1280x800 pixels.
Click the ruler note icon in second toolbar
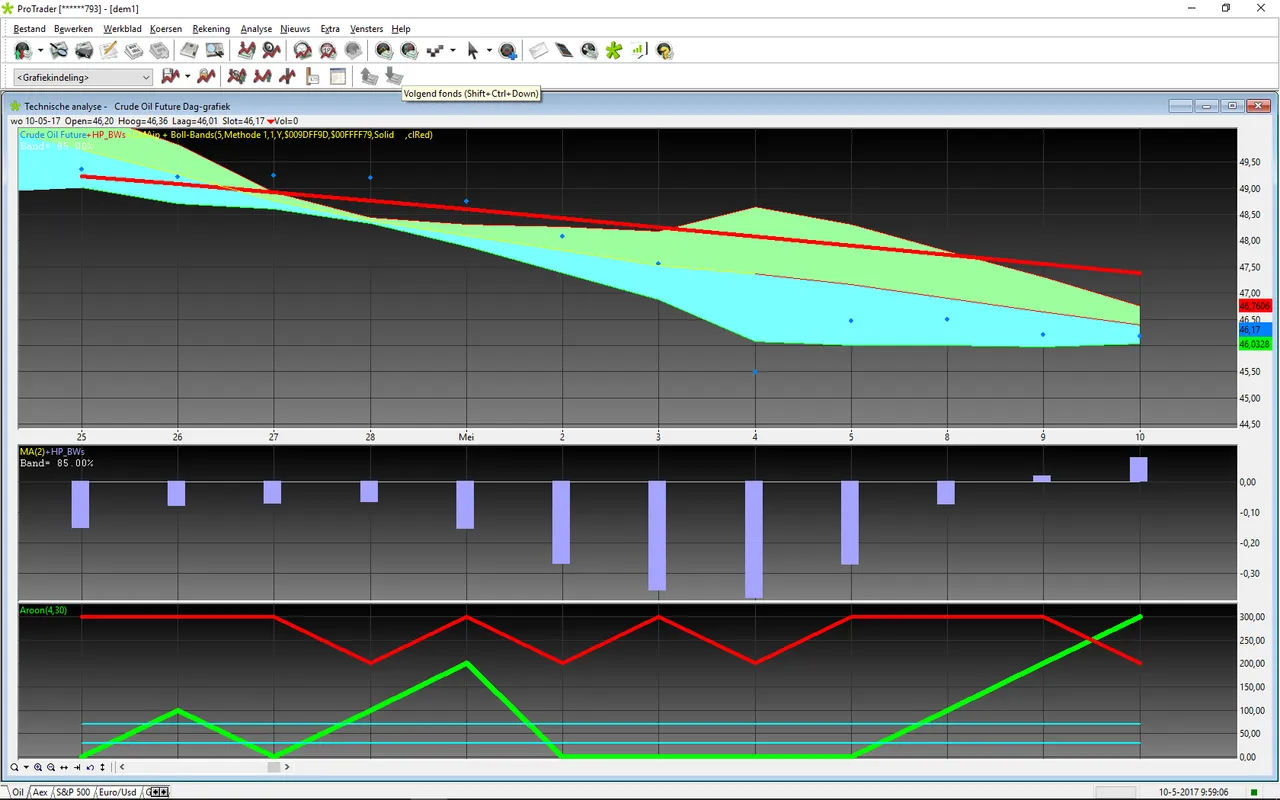(x=312, y=76)
